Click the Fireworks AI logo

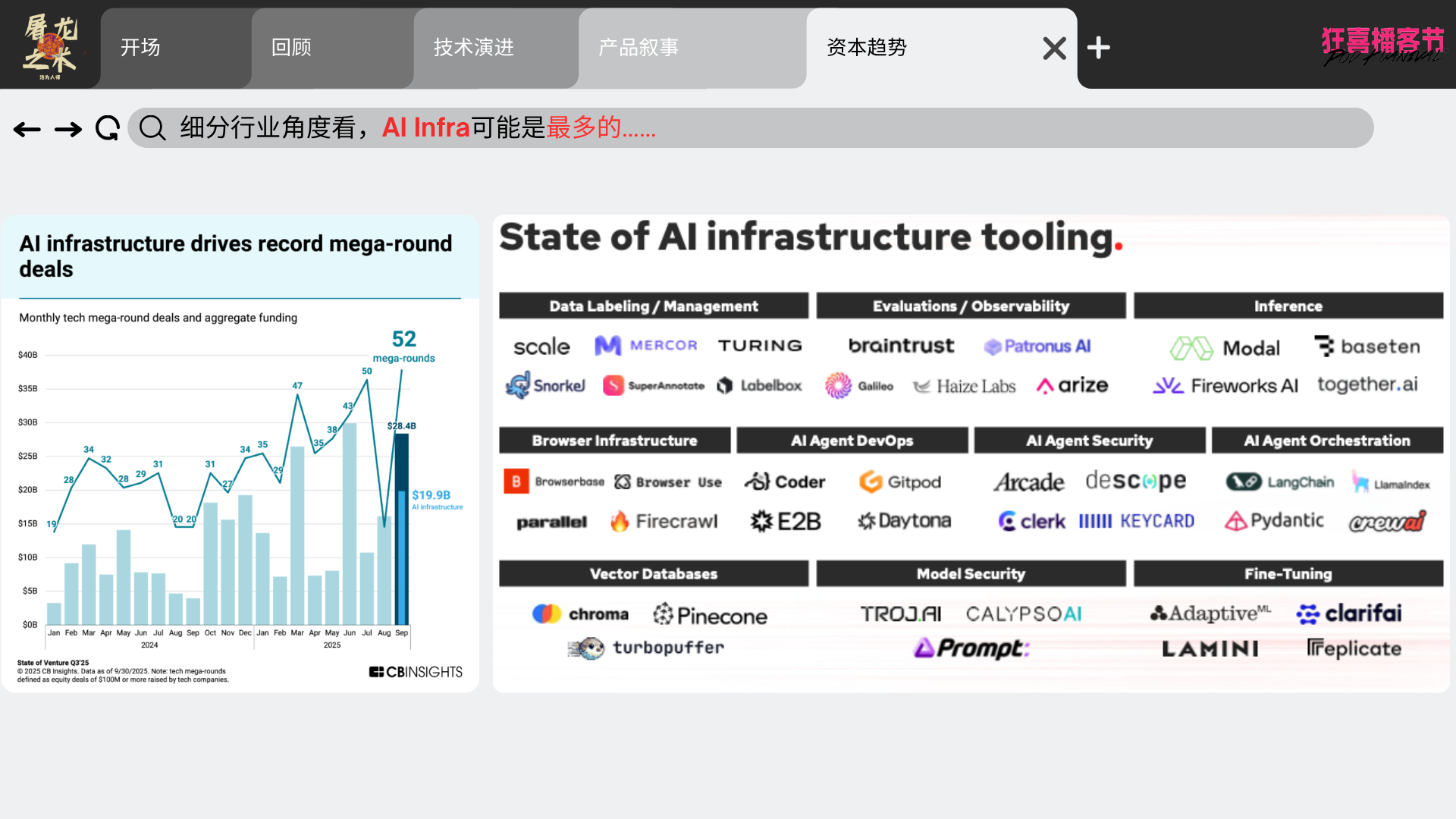click(x=1225, y=386)
